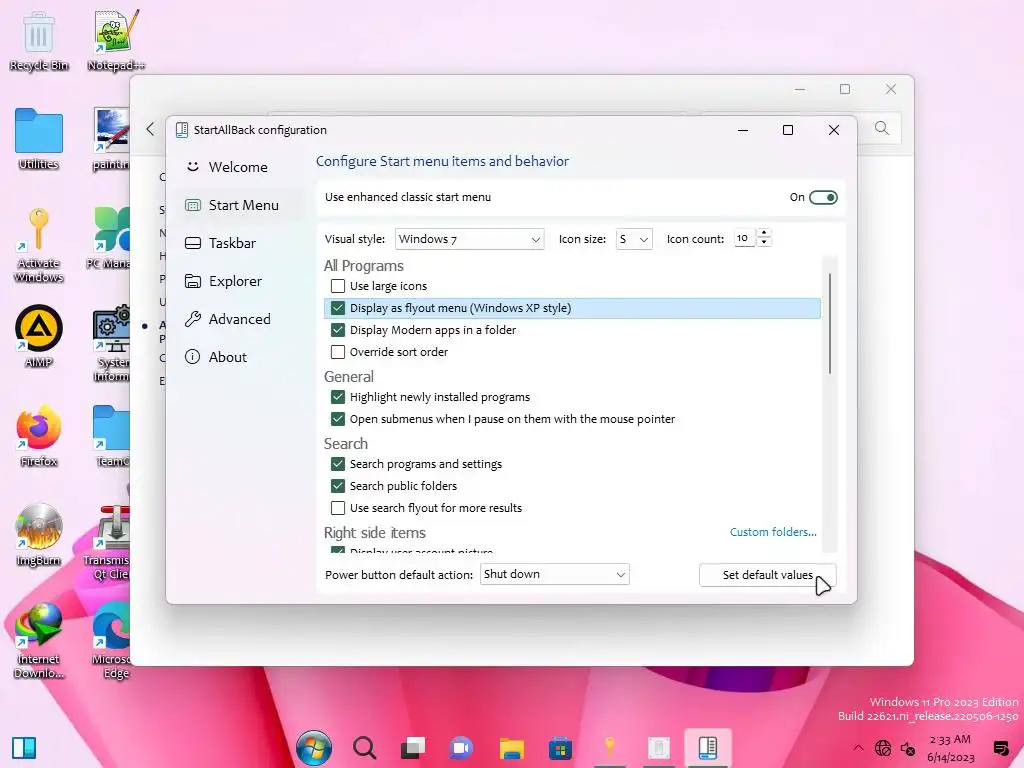The image size is (1024, 768).
Task: Open the network globe tray icon
Action: (883, 748)
